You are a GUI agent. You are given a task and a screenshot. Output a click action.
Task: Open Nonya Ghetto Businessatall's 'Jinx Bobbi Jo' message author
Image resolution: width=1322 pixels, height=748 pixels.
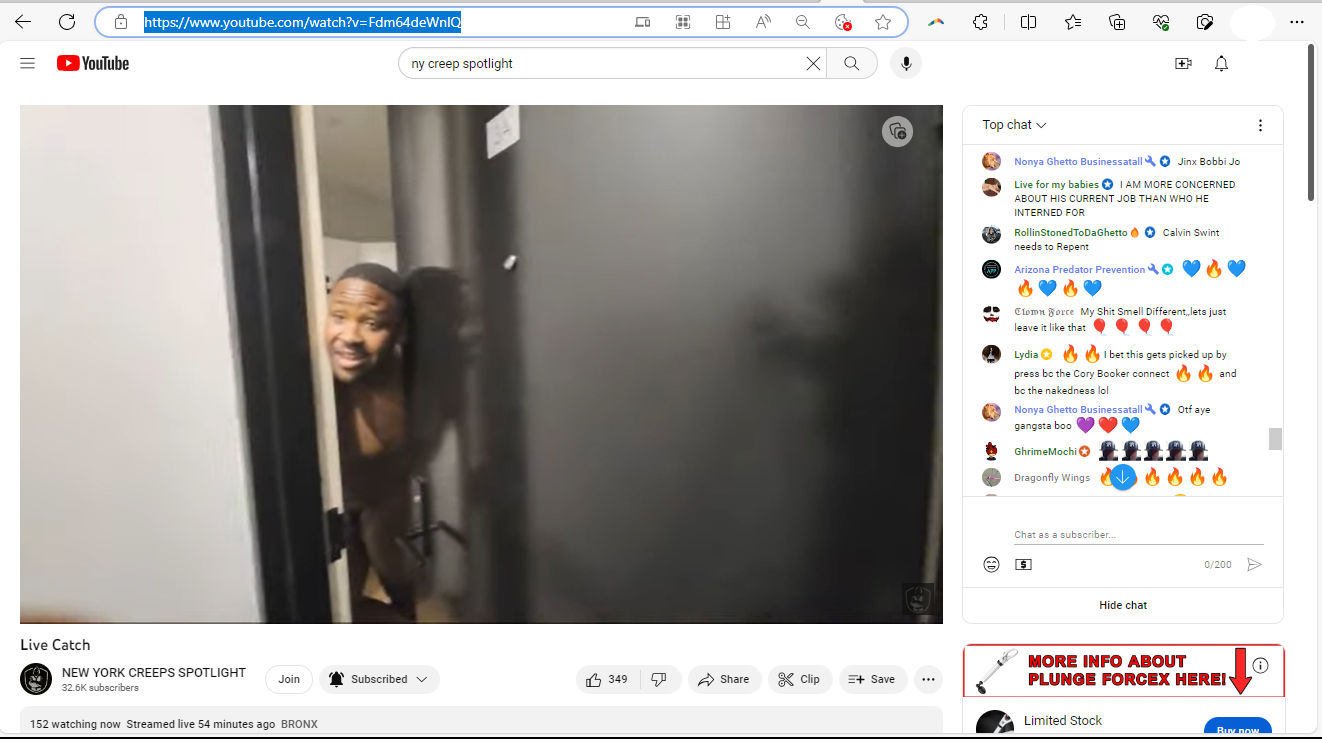[x=1078, y=161]
